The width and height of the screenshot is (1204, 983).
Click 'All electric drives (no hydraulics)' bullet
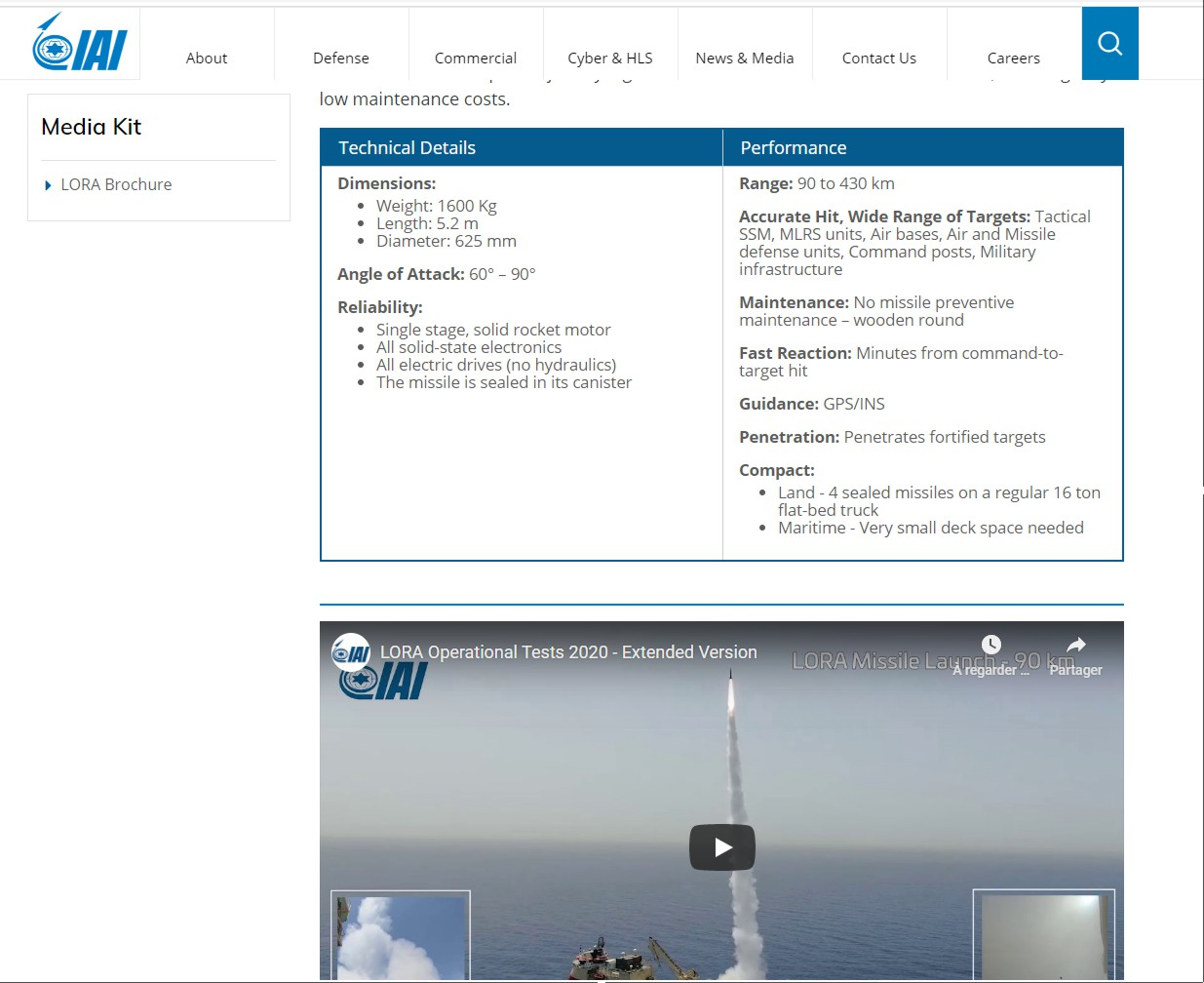point(496,365)
